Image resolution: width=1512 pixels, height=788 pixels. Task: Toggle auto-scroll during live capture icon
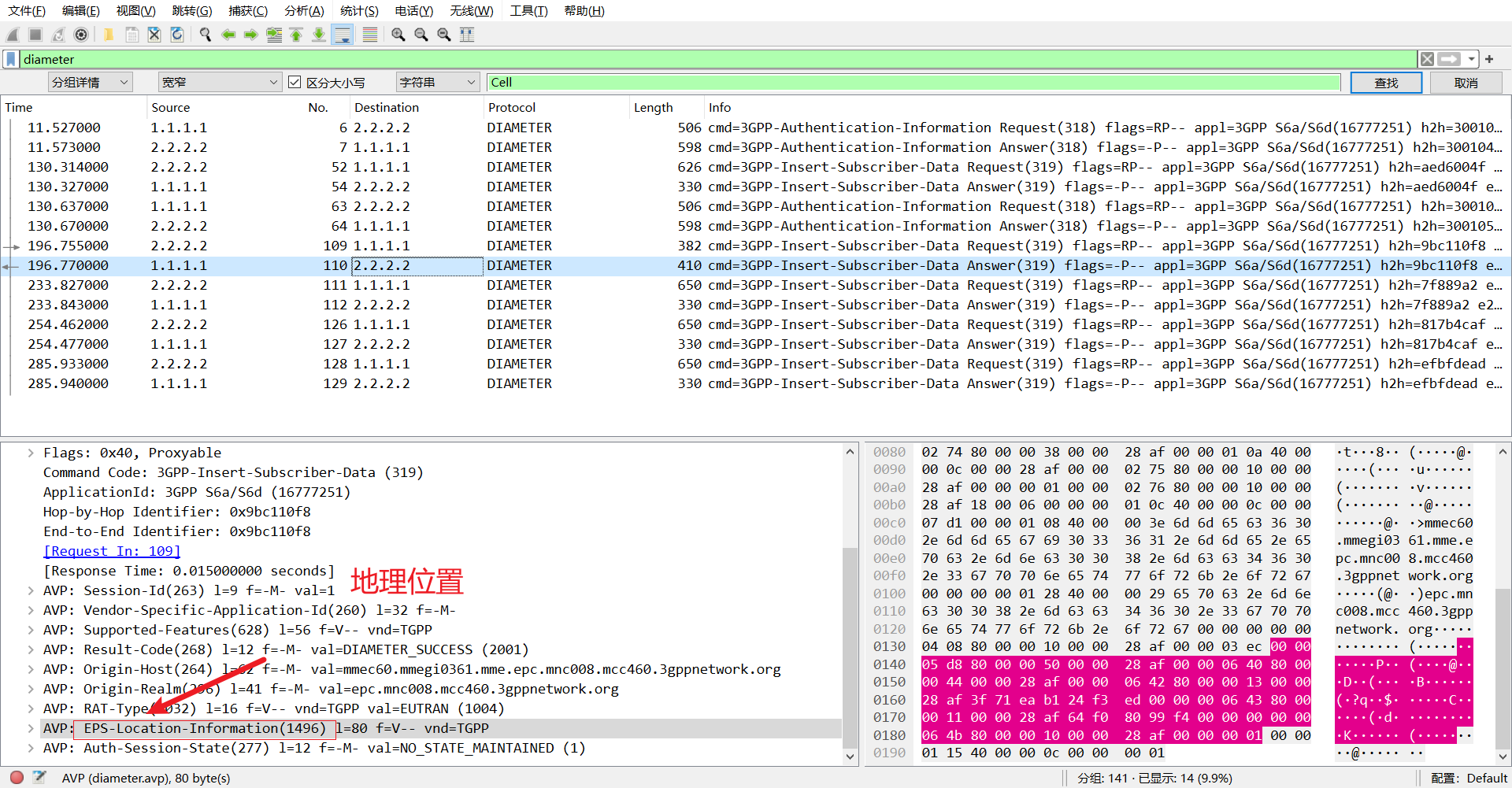(x=343, y=35)
